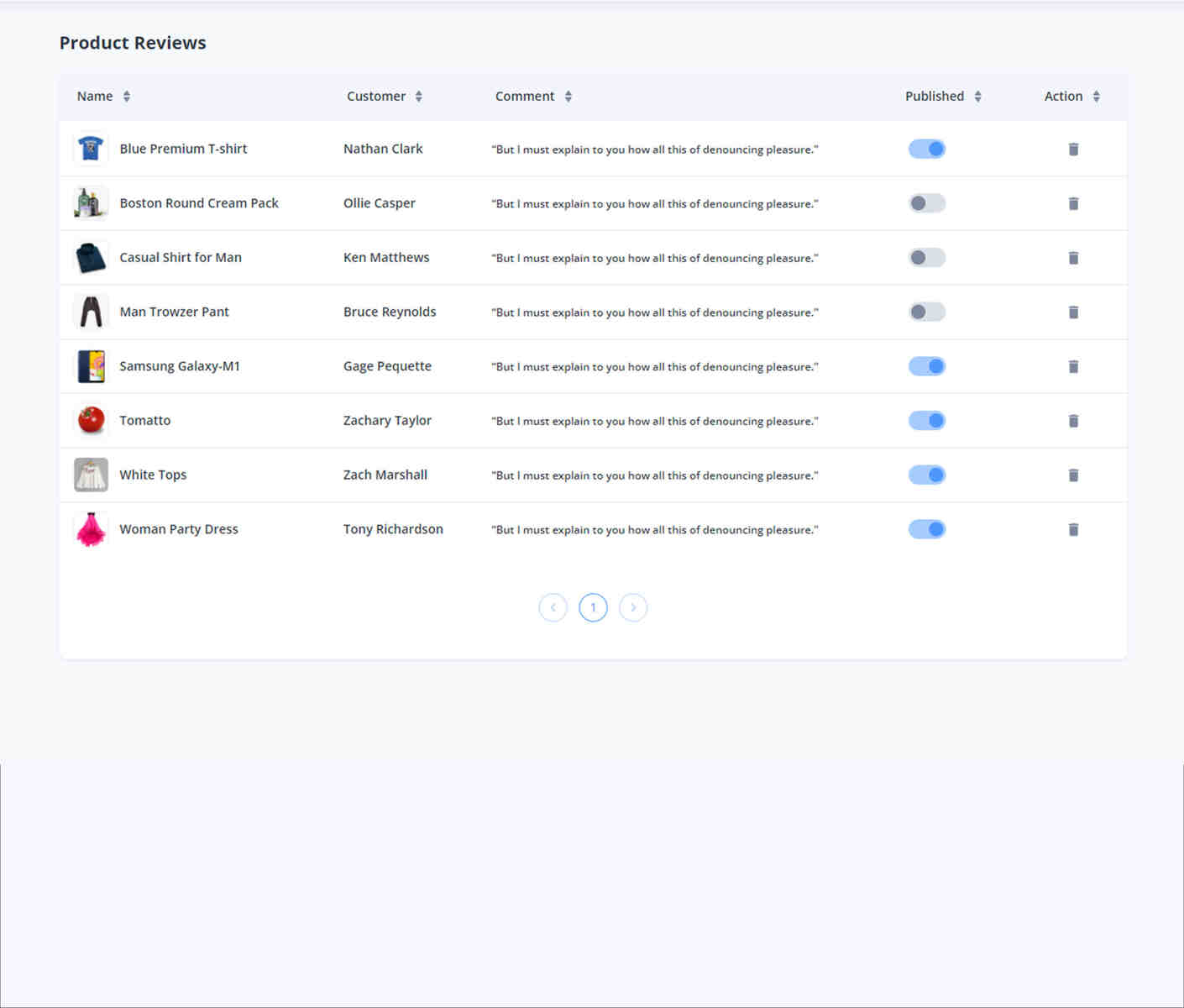
Task: Trash the Samsung Galaxy-M1 review
Action: (1073, 366)
